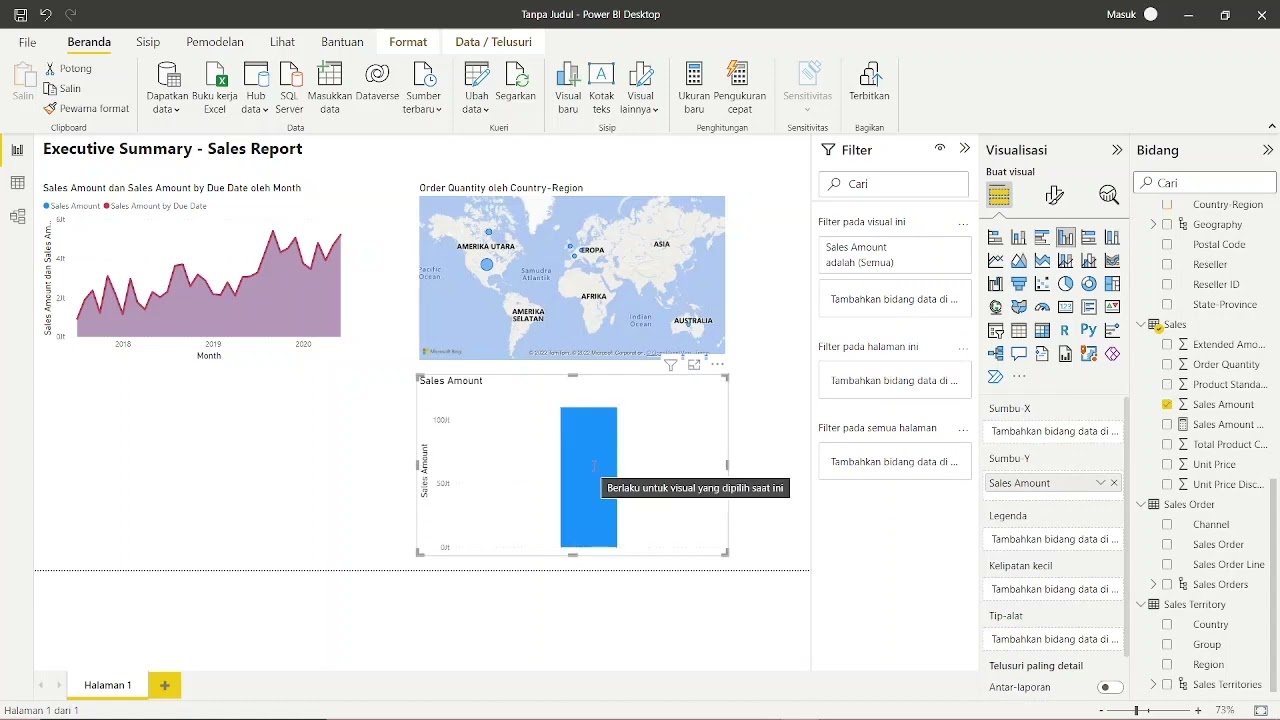
Task: Uncheck the Sales Amount field
Action: pyautogui.click(x=1167, y=404)
